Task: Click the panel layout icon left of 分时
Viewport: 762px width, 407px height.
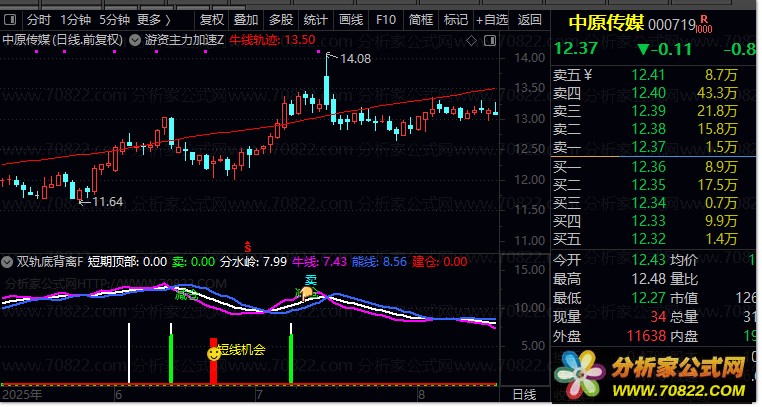Action: point(10,20)
